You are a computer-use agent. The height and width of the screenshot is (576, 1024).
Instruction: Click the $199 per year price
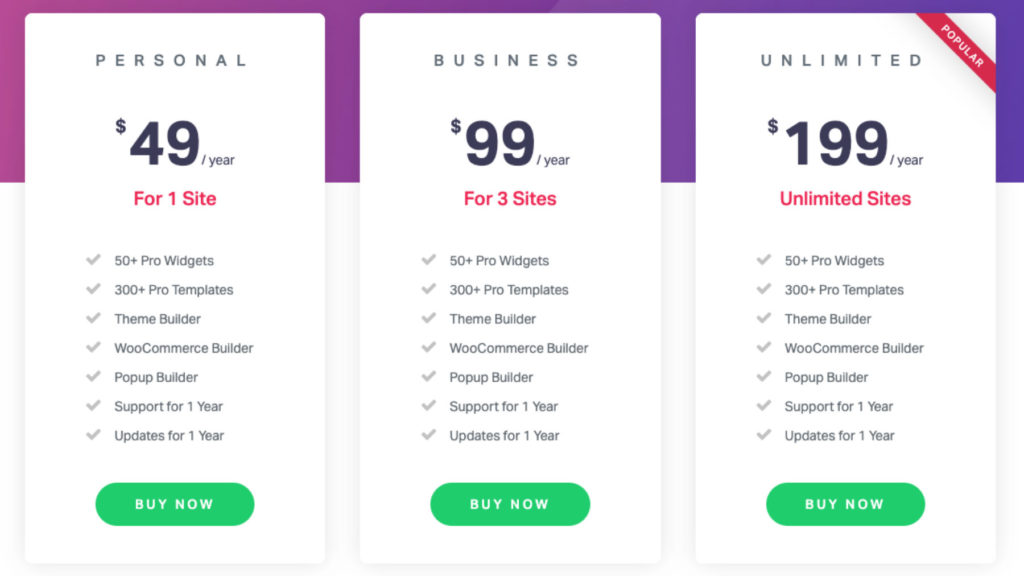[845, 143]
